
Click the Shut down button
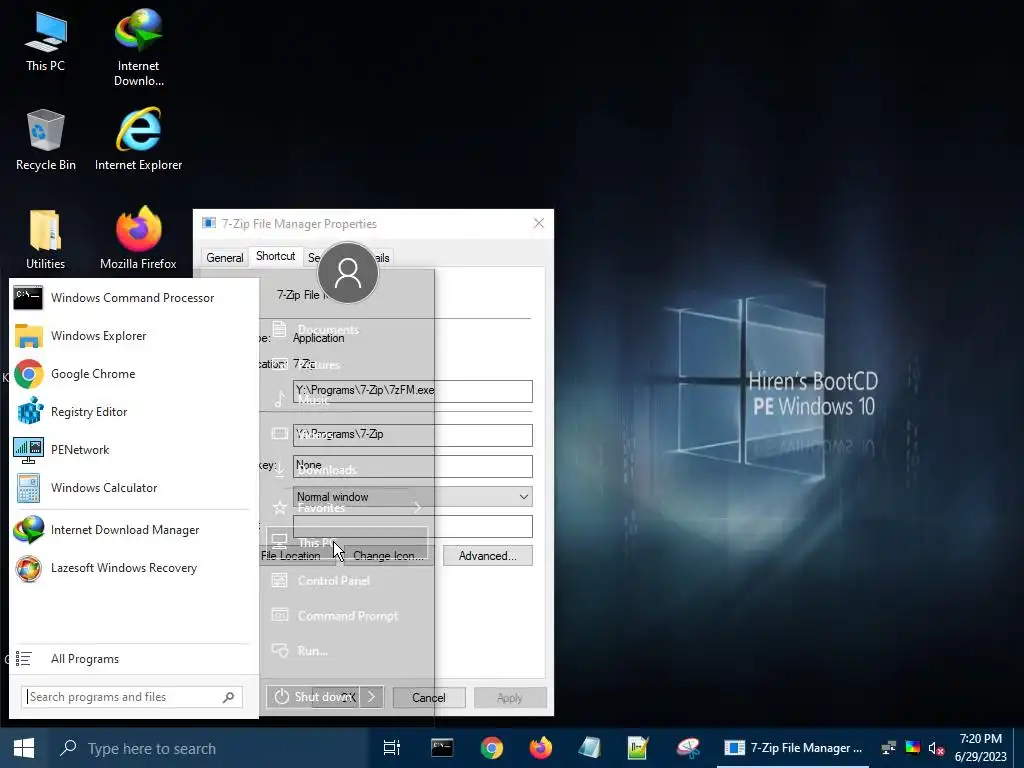[x=315, y=697]
